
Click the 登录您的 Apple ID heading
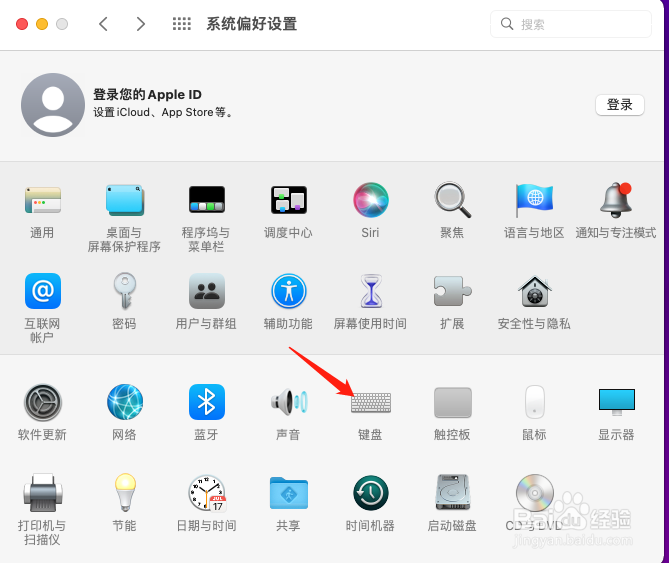click(147, 94)
